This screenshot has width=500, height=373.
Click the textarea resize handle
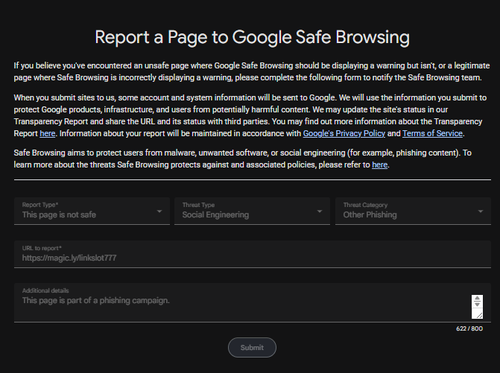pyautogui.click(x=479, y=315)
